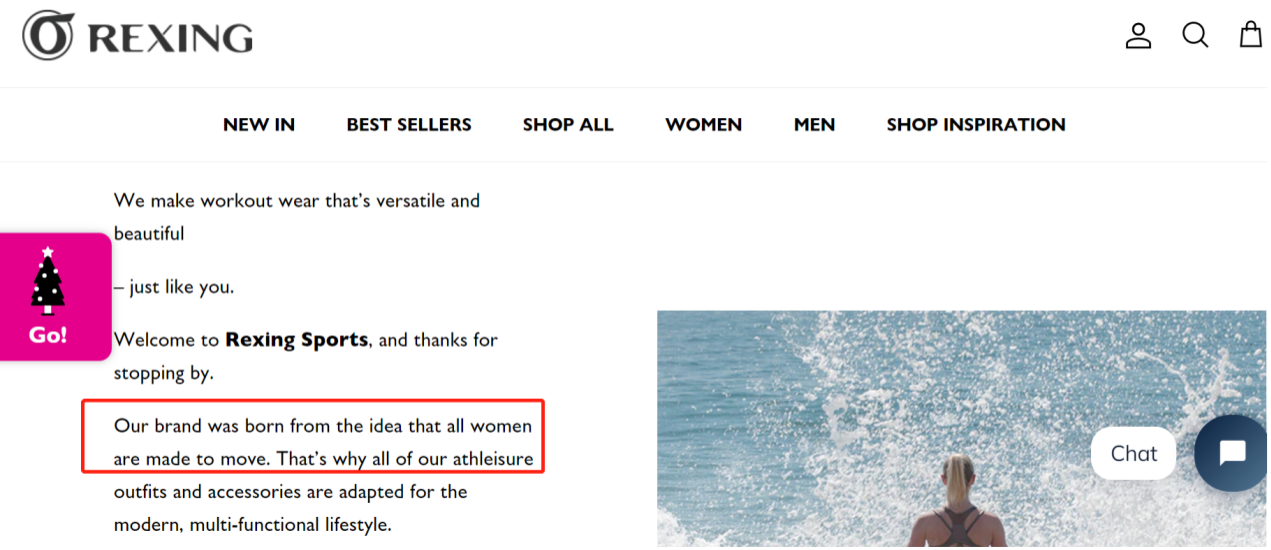Click the Chat label

(1133, 454)
